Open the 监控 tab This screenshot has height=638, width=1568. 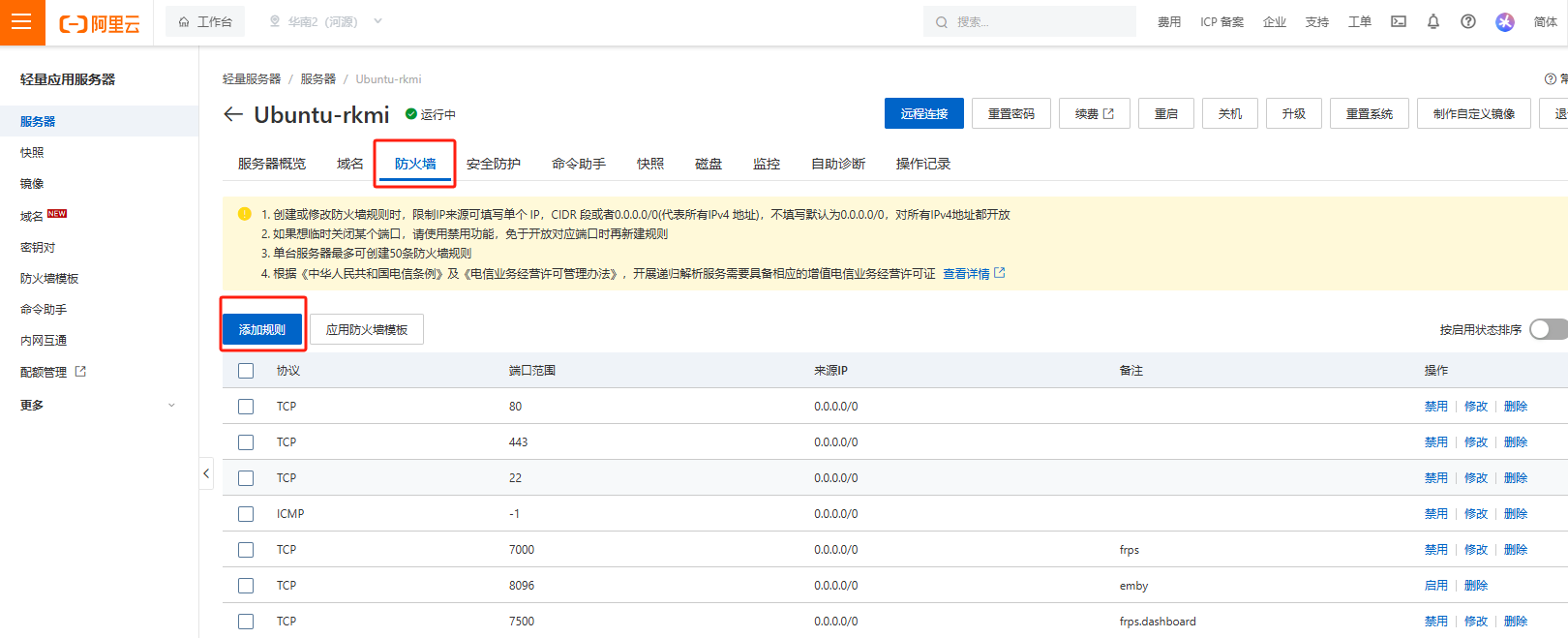(x=766, y=164)
